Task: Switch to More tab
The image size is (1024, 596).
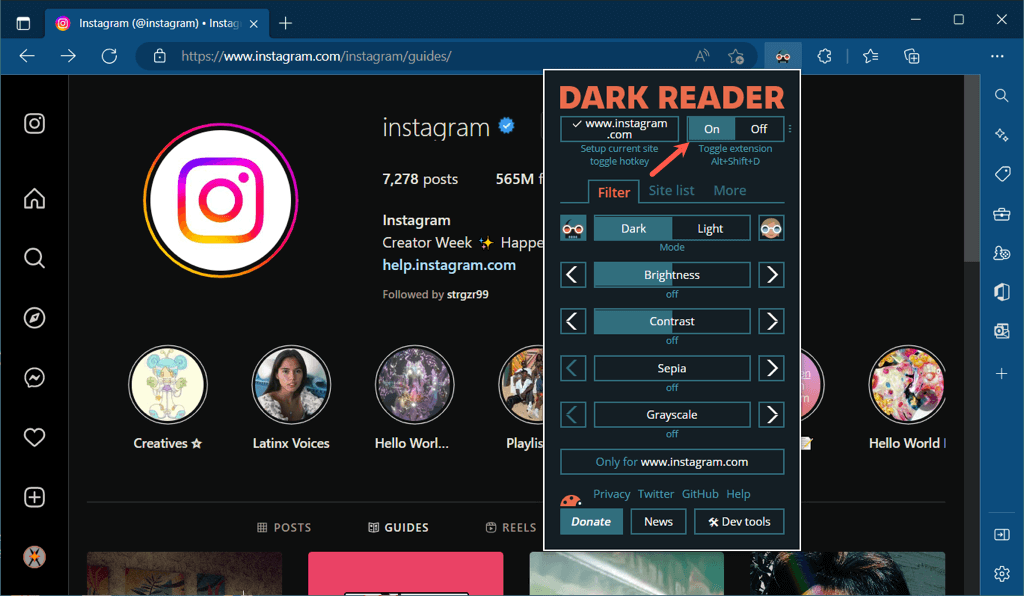Action: point(729,191)
